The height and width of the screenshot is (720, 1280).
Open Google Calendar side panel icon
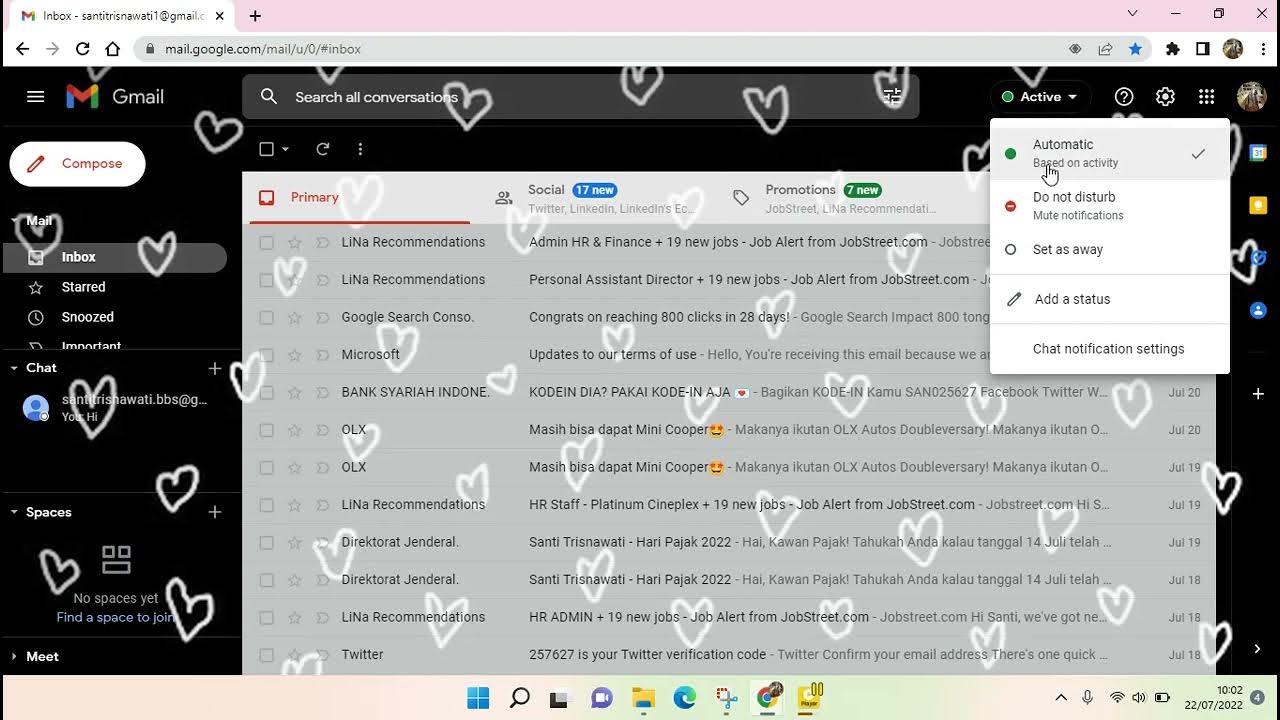pyautogui.click(x=1258, y=153)
